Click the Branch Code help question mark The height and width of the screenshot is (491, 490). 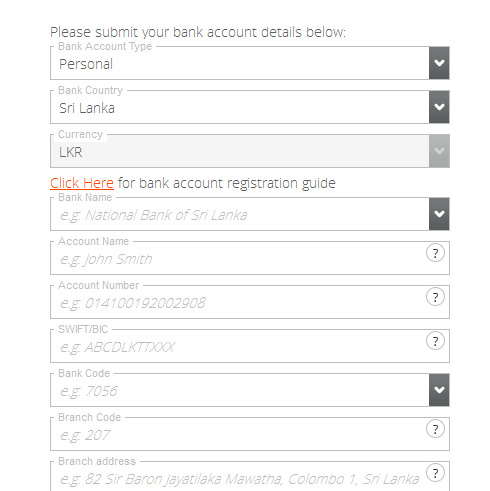pyautogui.click(x=435, y=429)
